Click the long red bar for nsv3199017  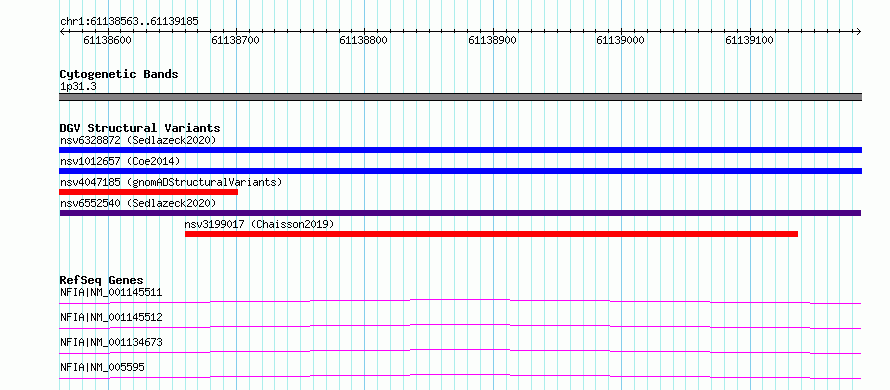point(492,234)
